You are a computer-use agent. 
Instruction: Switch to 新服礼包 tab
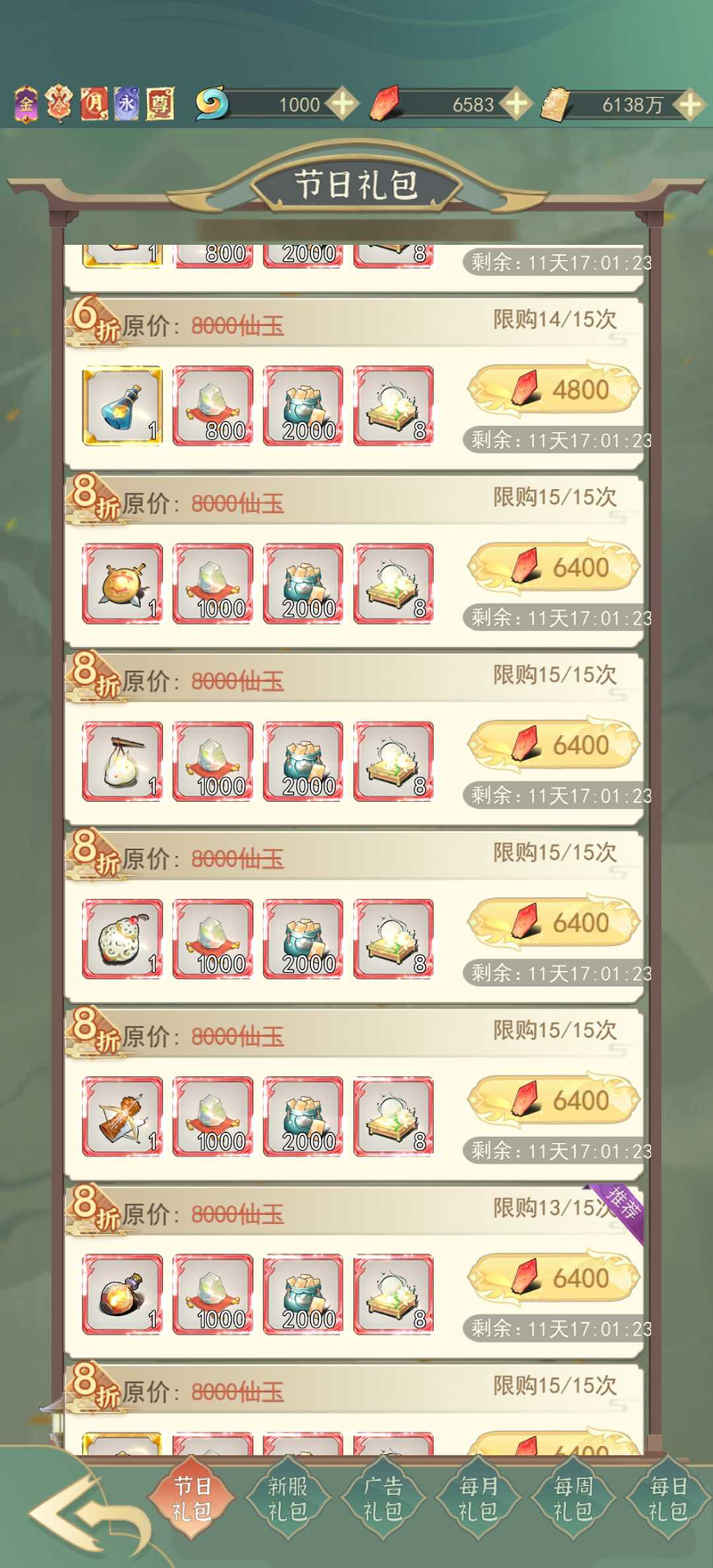click(287, 1499)
